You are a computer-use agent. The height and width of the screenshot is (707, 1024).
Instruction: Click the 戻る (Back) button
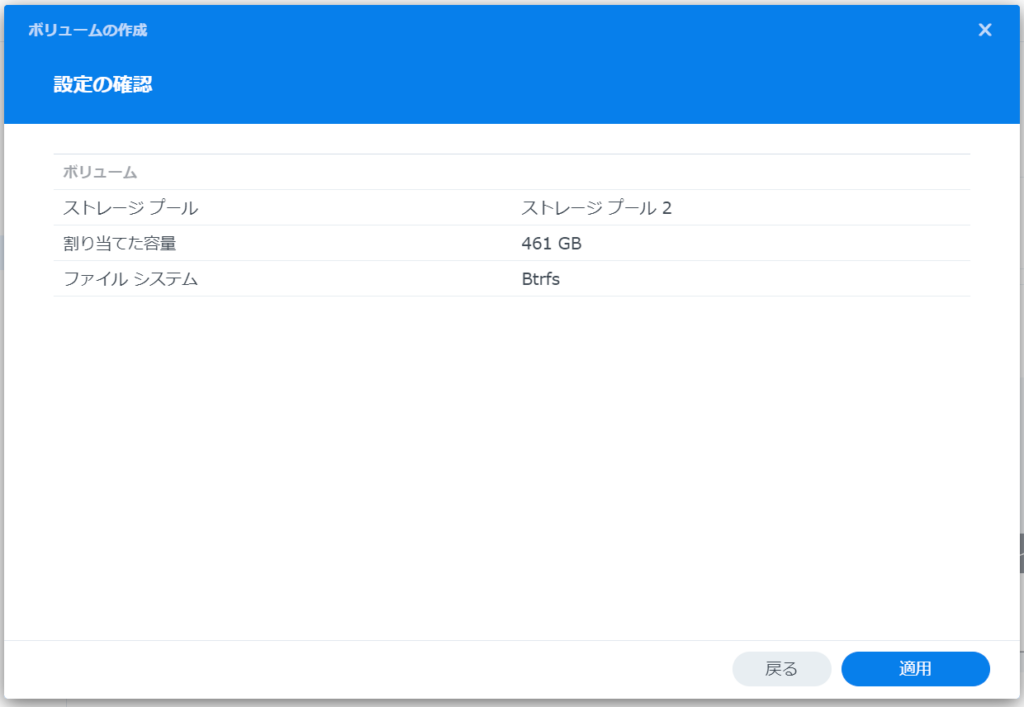click(782, 668)
